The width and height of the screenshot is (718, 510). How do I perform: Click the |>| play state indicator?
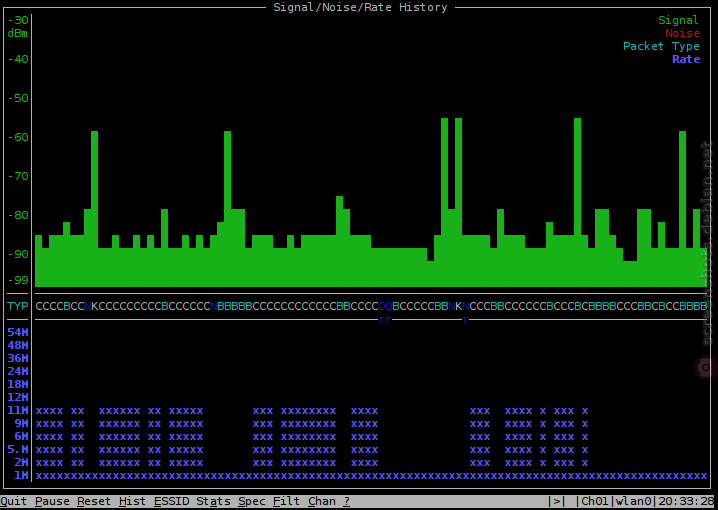(556, 501)
